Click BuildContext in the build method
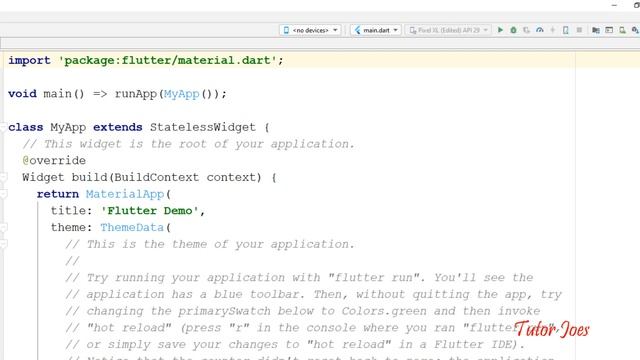640x360 pixels. tap(156, 177)
